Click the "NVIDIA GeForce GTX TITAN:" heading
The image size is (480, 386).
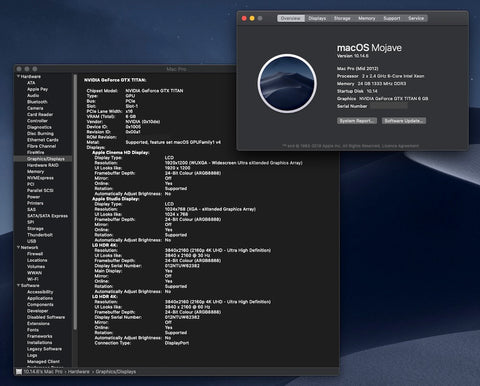[x=115, y=80]
